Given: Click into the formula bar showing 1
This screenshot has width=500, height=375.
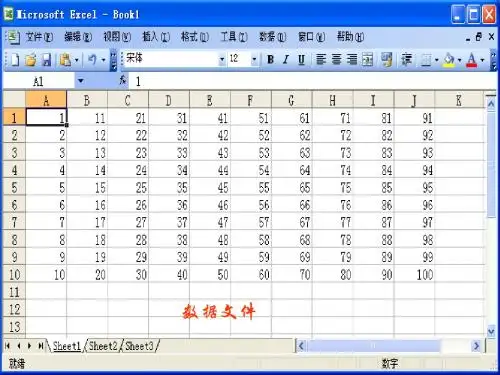Looking at the screenshot, I should pos(313,81).
